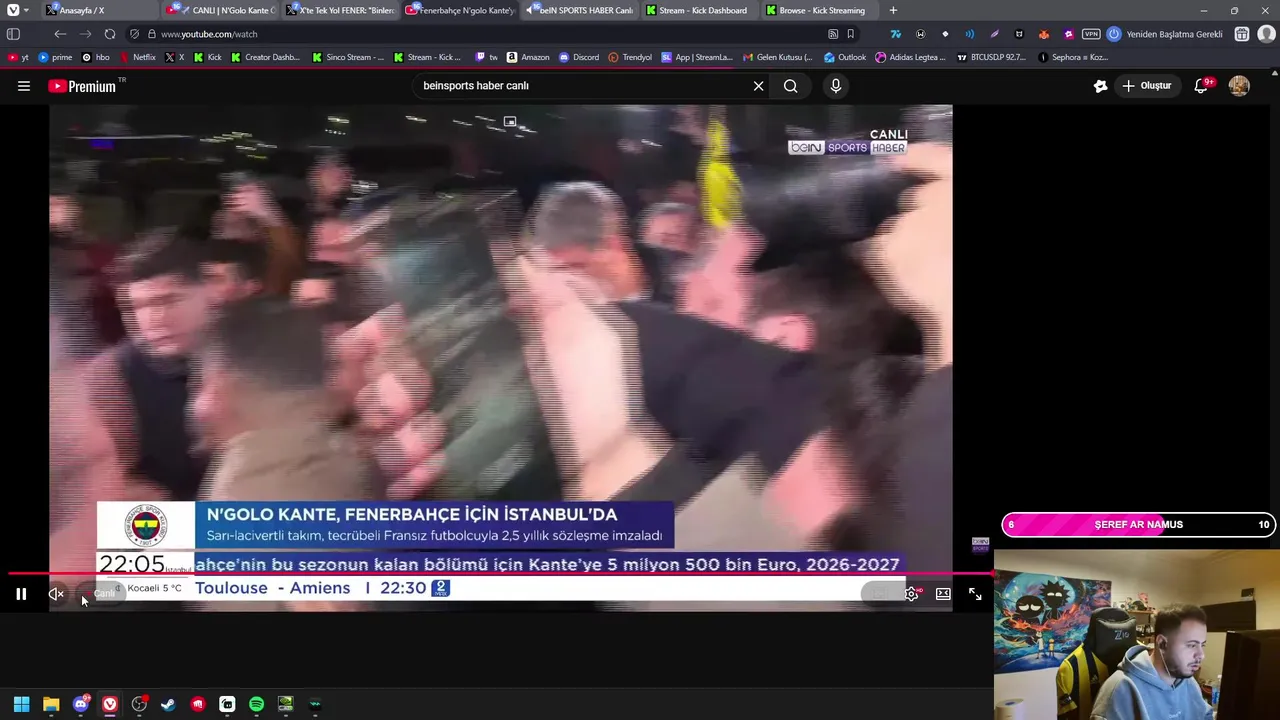Viewport: 1280px width, 720px height.
Task: Click the ŞEREF AR NAMUS poll bar
Action: tap(1139, 525)
